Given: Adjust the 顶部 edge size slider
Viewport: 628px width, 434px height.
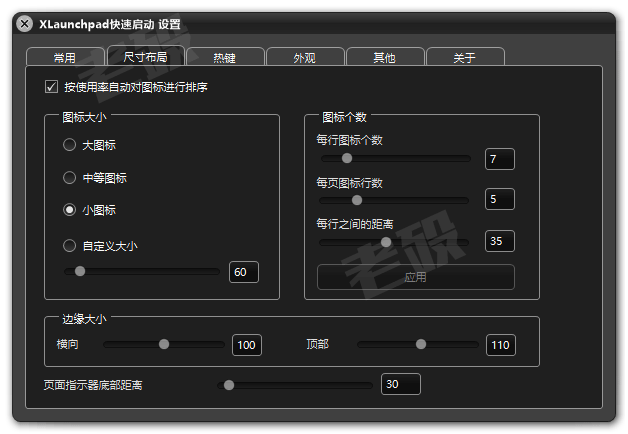Looking at the screenshot, I should coord(418,344).
